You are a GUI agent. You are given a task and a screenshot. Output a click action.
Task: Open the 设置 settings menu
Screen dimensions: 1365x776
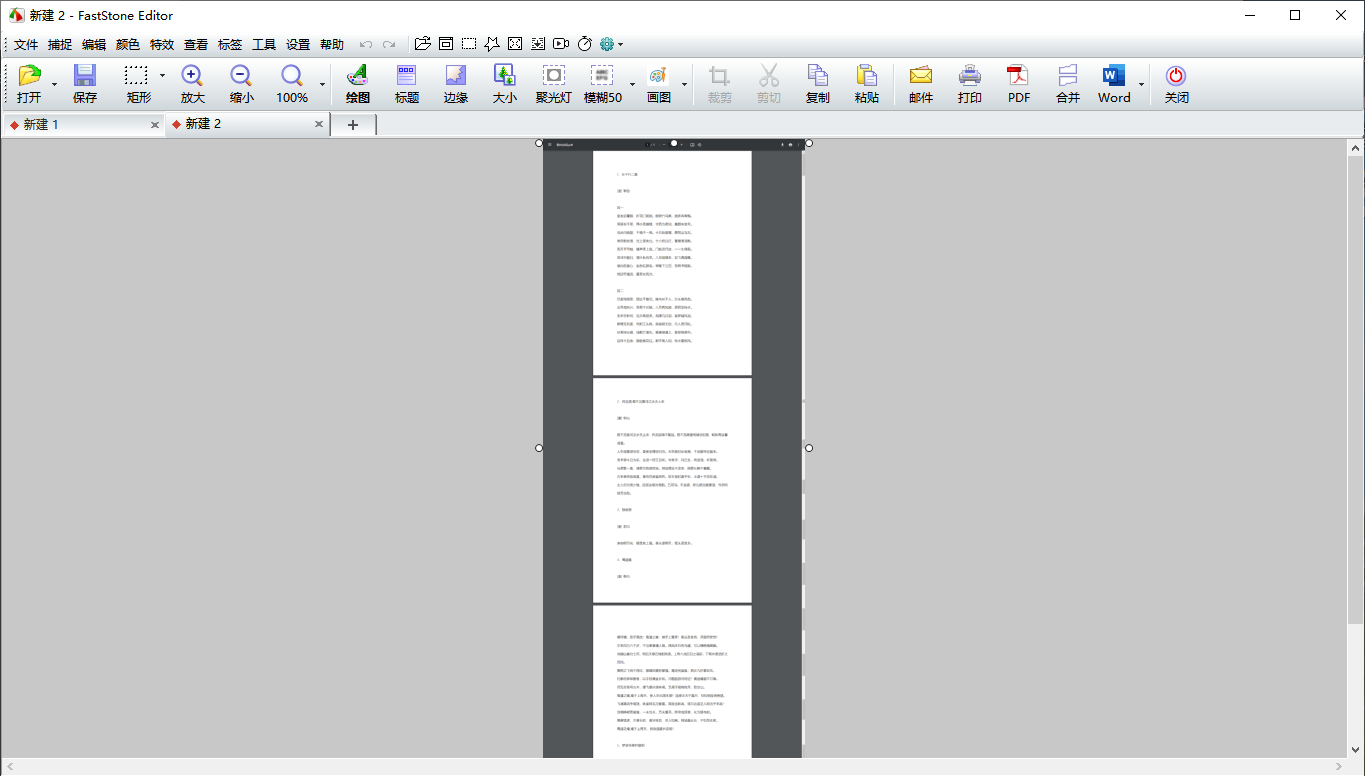pos(298,44)
